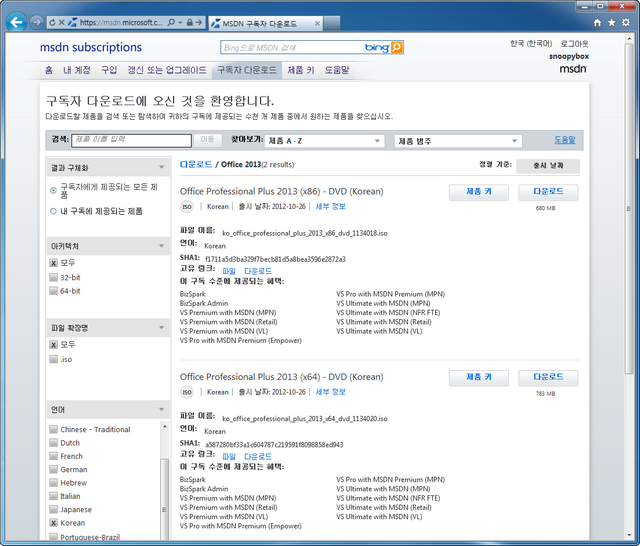The image size is (640, 546).
Task: Open the 제품 A - Z dropdown
Action: click(324, 141)
